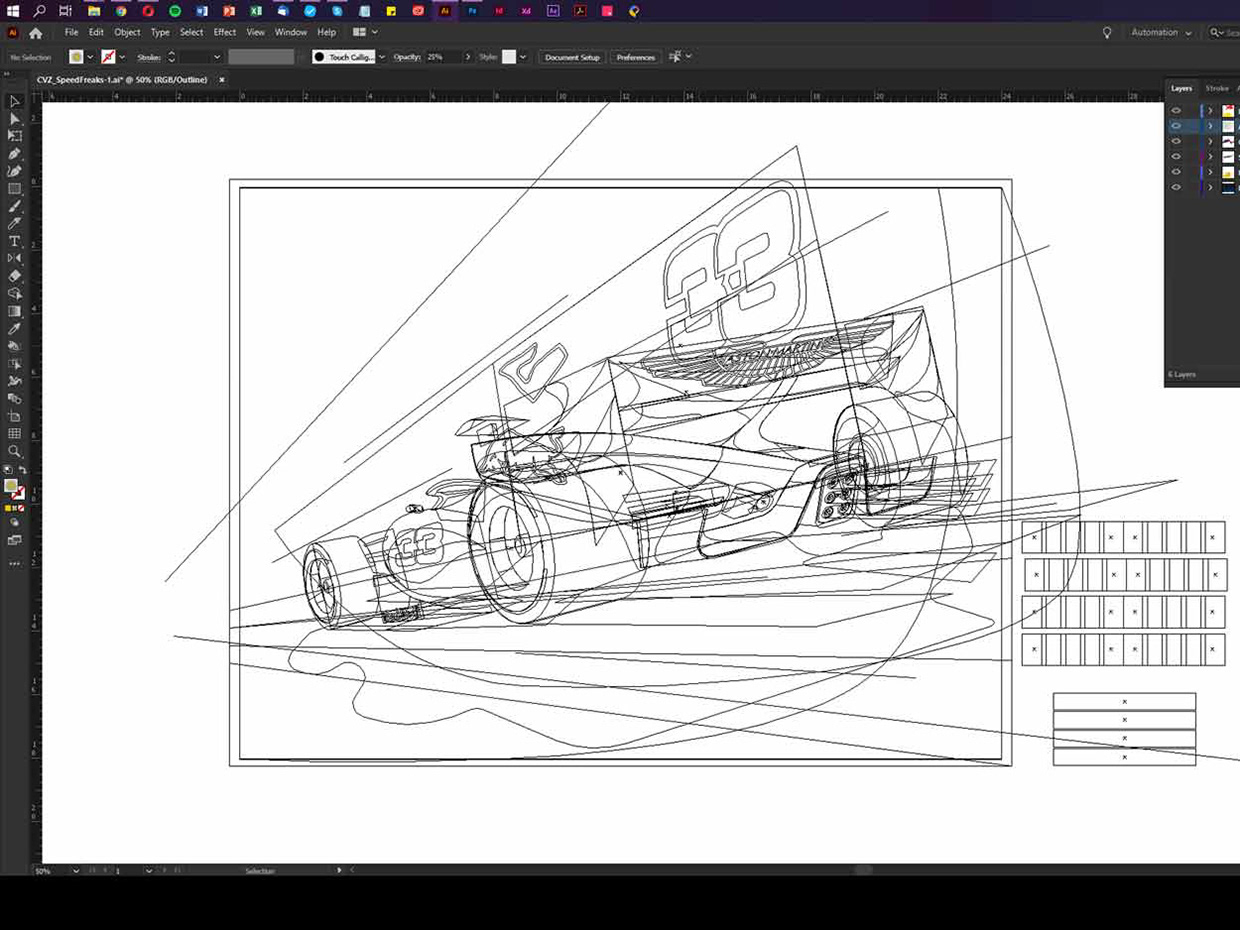Image resolution: width=1240 pixels, height=930 pixels.
Task: Toggle visibility of the third layer
Action: pyautogui.click(x=1176, y=141)
